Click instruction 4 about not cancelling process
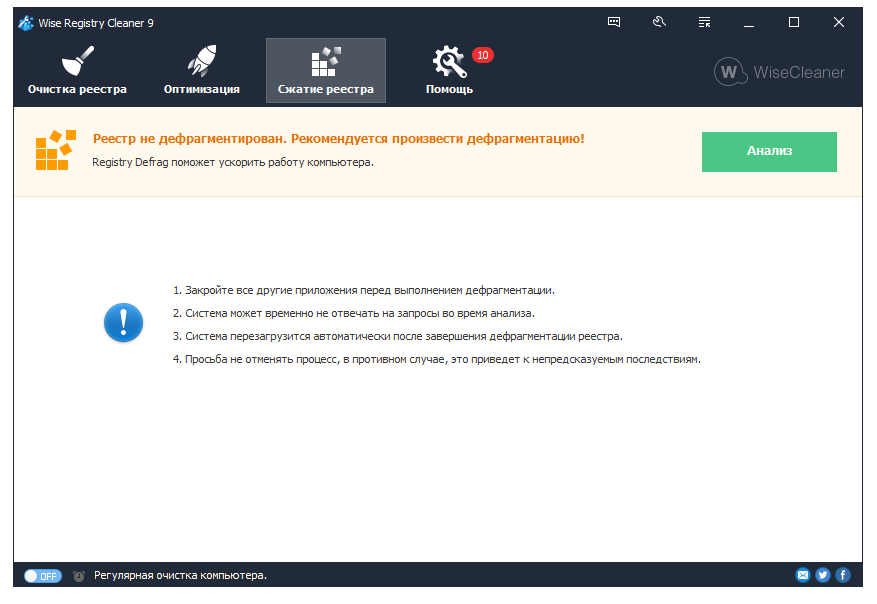This screenshot has height=604, width=877. 436,359
